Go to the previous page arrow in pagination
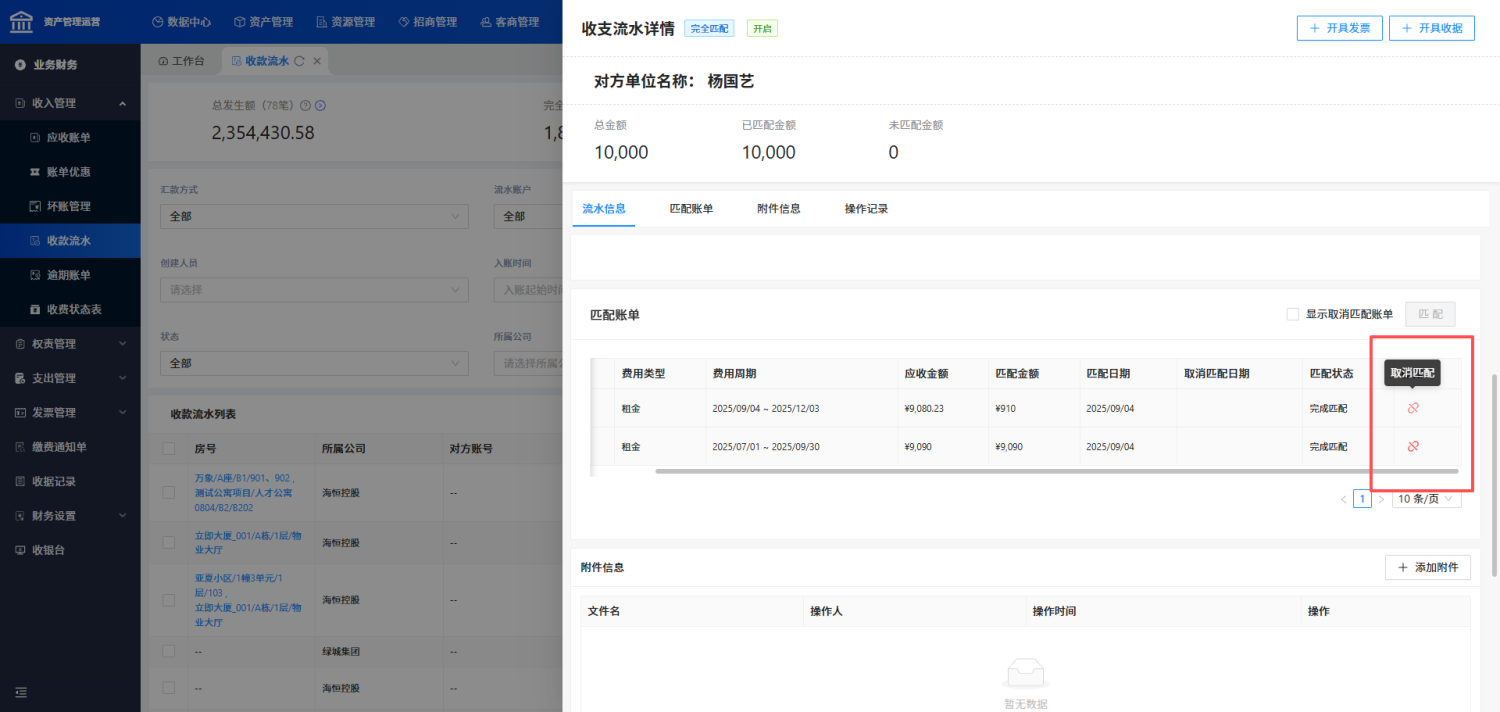The image size is (1500, 712). click(x=1343, y=499)
